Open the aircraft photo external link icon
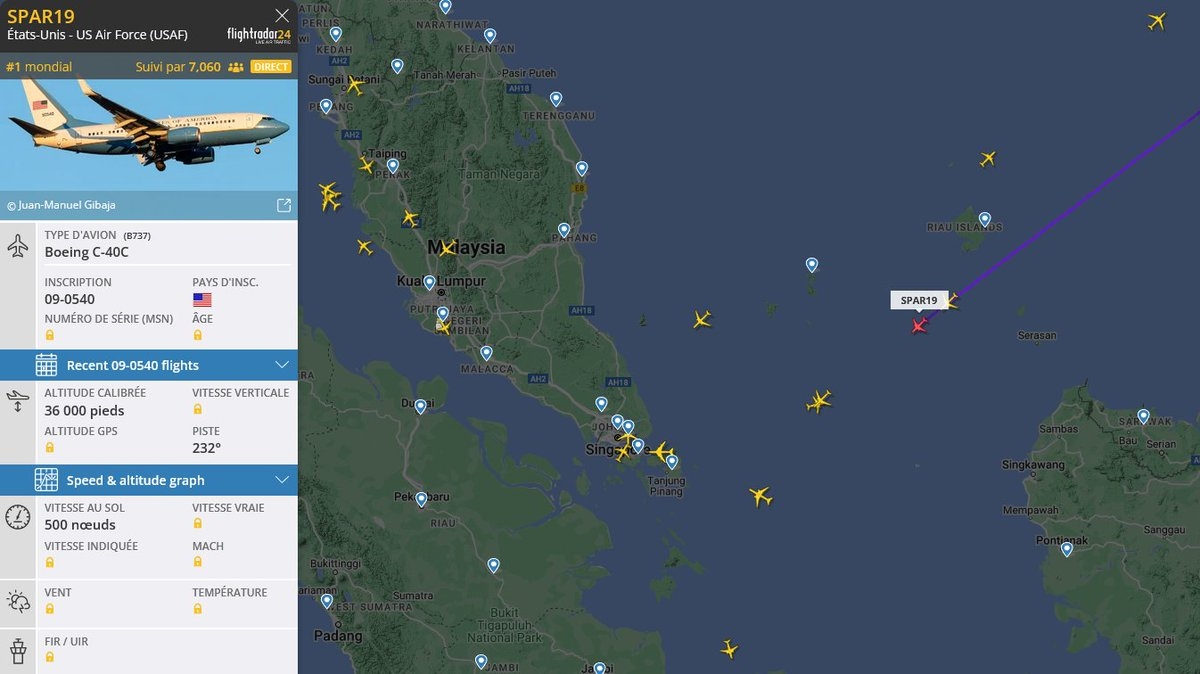Screen dimensions: 1200x674 pyautogui.click(x=284, y=205)
